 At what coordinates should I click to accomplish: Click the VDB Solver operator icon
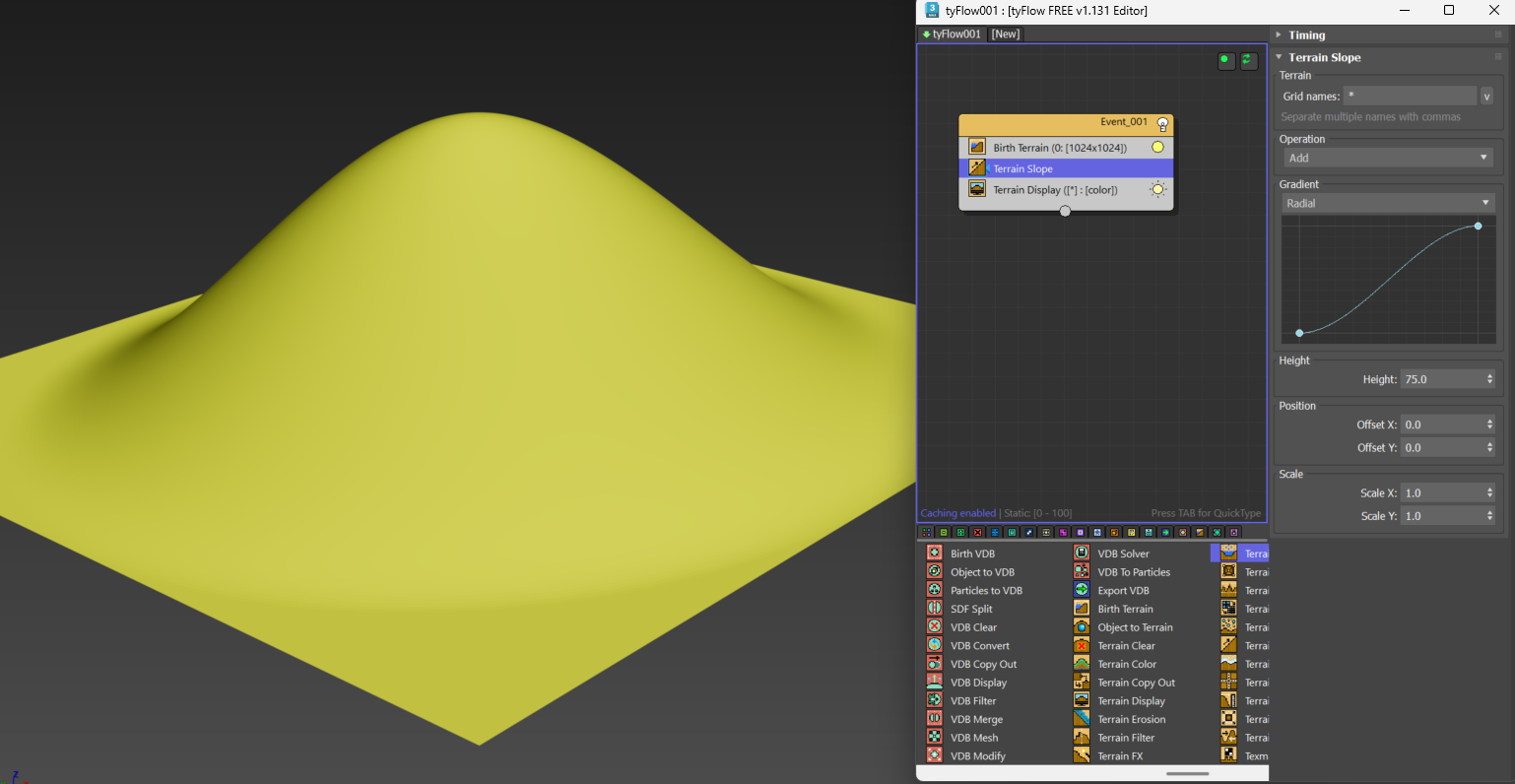point(1082,554)
